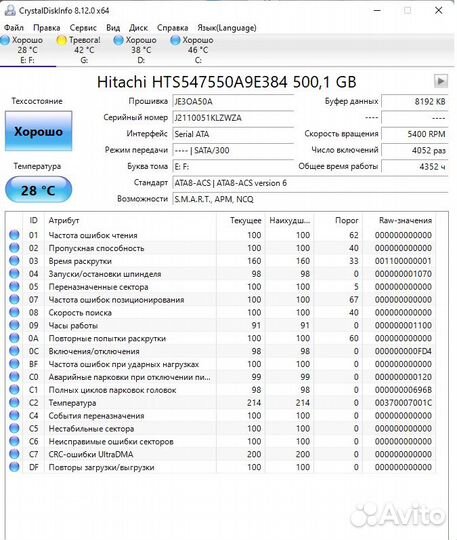Open the Справка menu

click(x=173, y=28)
